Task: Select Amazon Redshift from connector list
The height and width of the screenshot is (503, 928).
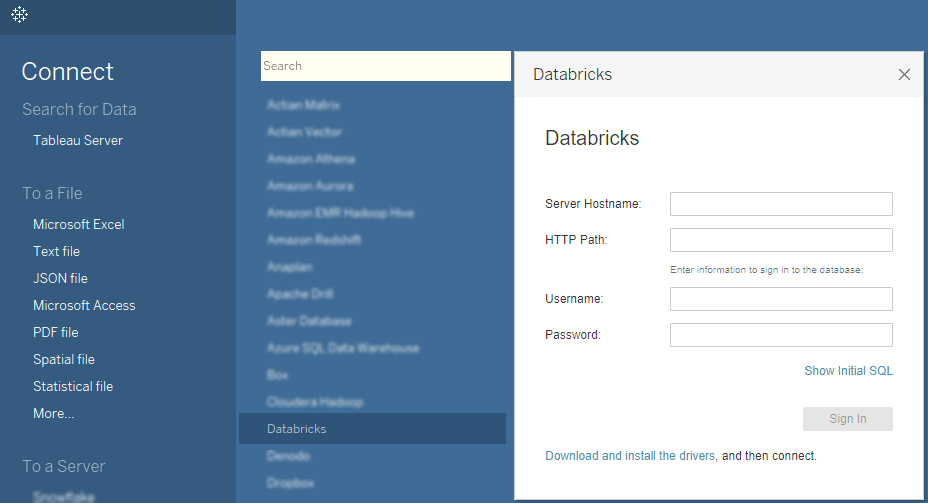Action: click(x=314, y=240)
